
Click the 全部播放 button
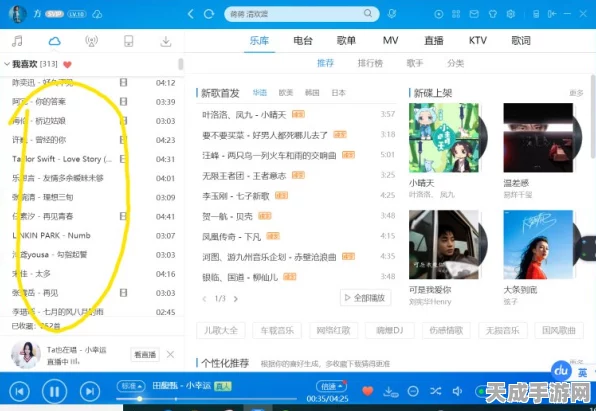(x=365, y=298)
